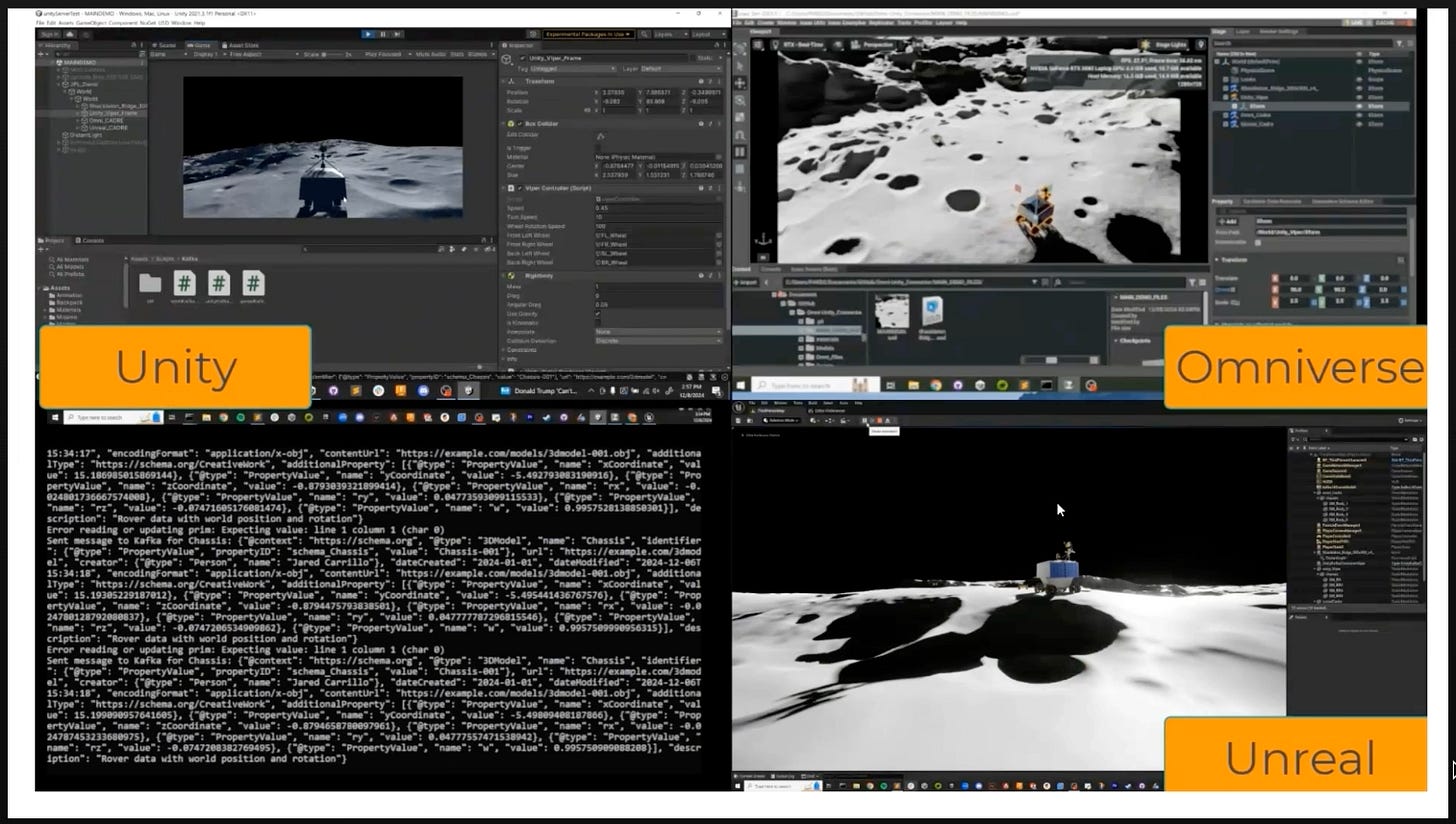Click the Add button in Property panel
Image resolution: width=1456 pixels, height=824 pixels.
coord(1228,221)
